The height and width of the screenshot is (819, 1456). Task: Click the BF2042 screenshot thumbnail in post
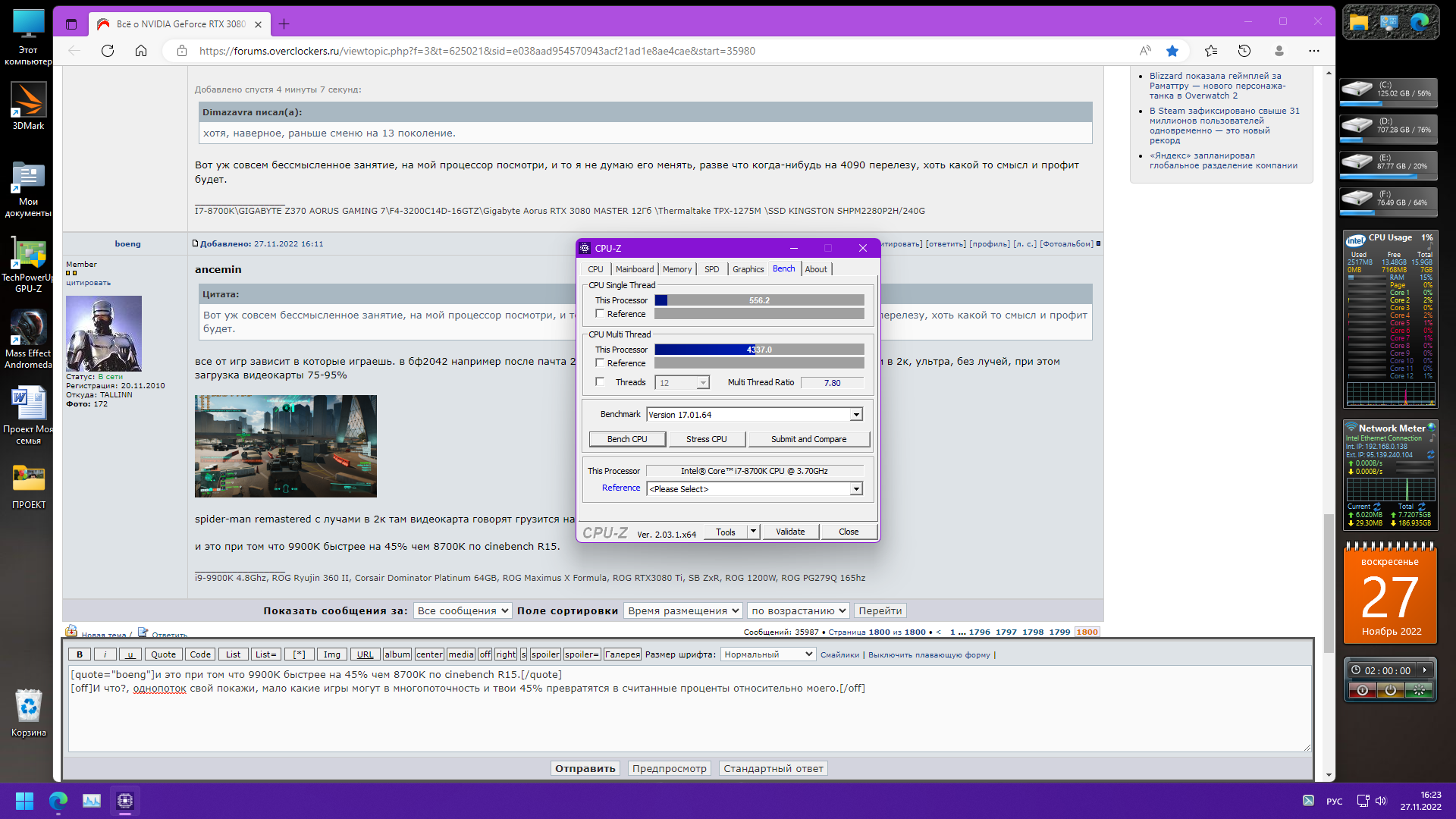click(285, 446)
